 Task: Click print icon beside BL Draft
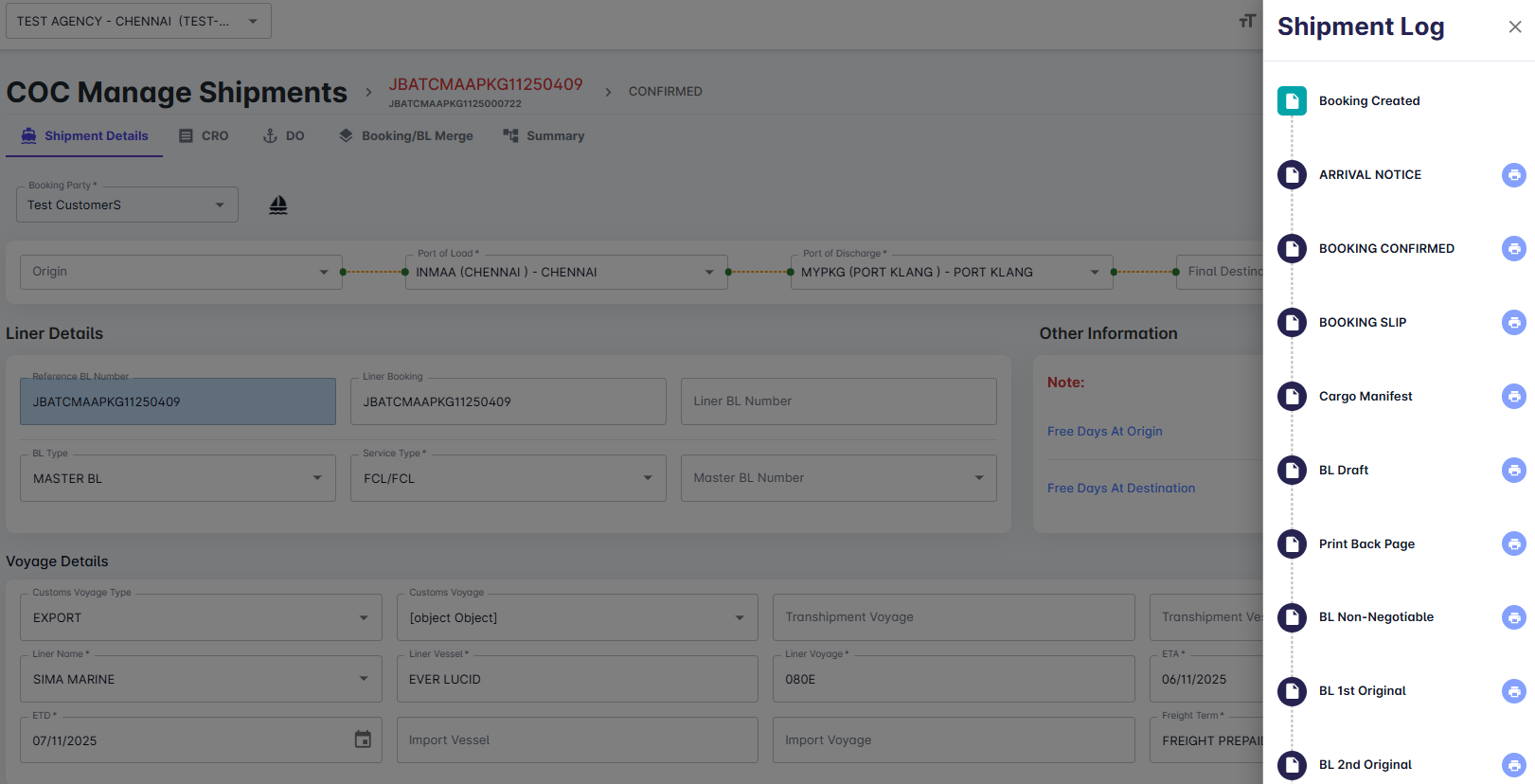click(1513, 471)
